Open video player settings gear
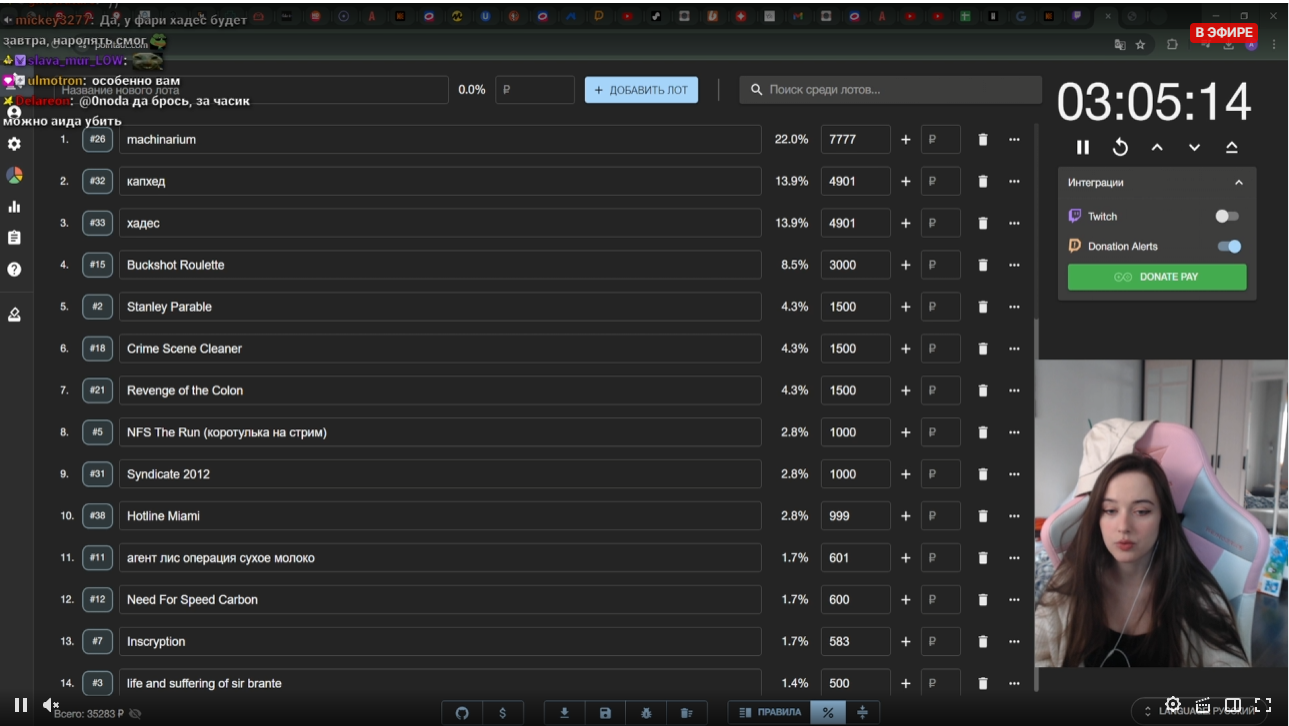The width and height of the screenshot is (1289, 726). point(1173,704)
